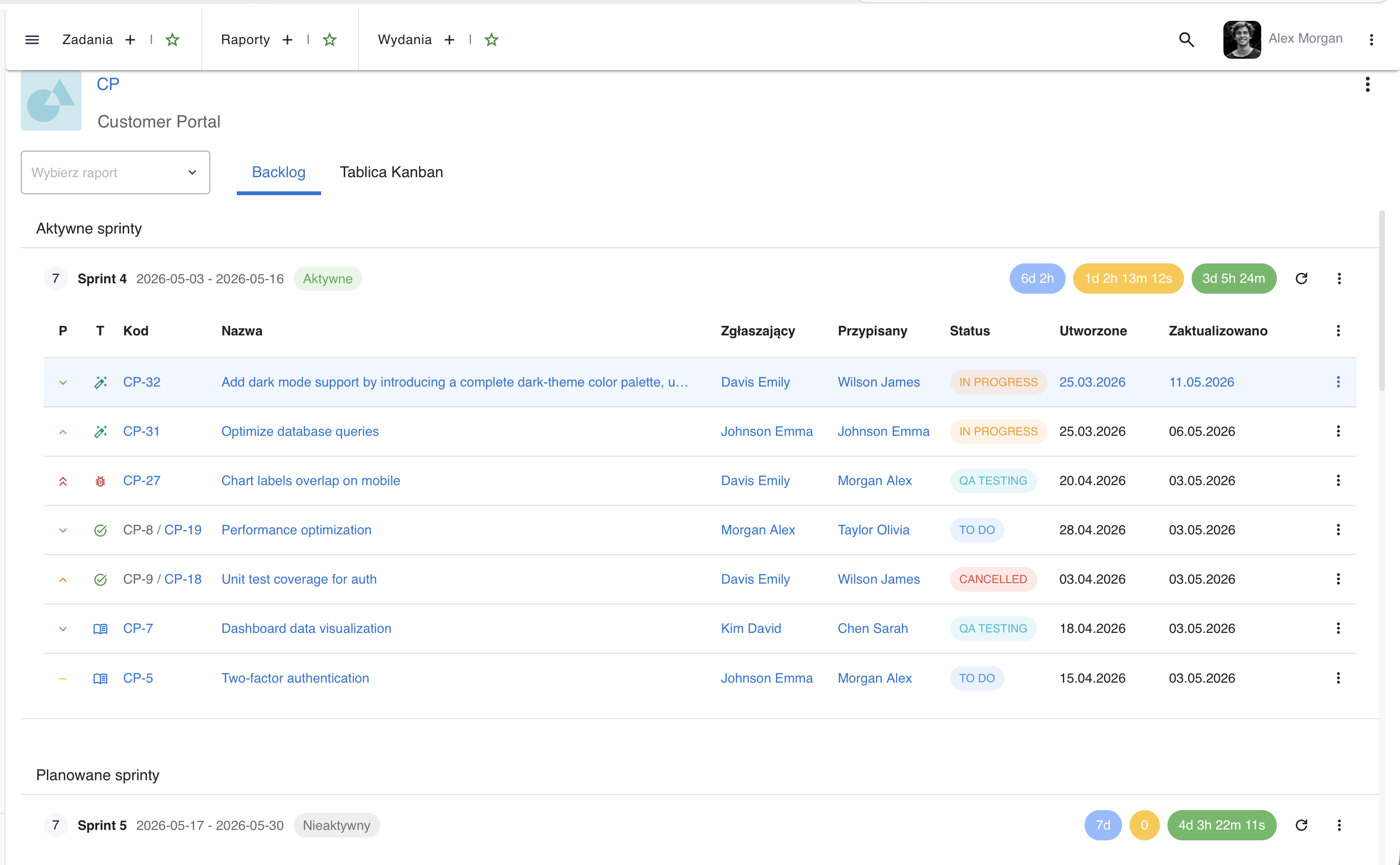Image resolution: width=1400 pixels, height=865 pixels.
Task: Open Chen Sarah assignee profile
Action: pyautogui.click(x=872, y=628)
